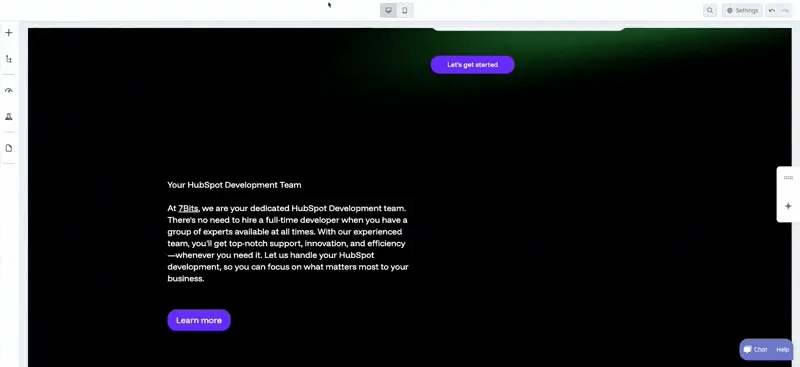Click the add element plus icon

[9, 33]
